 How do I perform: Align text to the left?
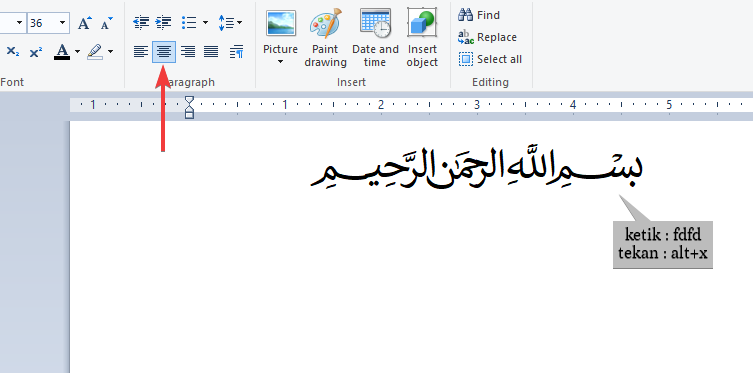(x=141, y=51)
